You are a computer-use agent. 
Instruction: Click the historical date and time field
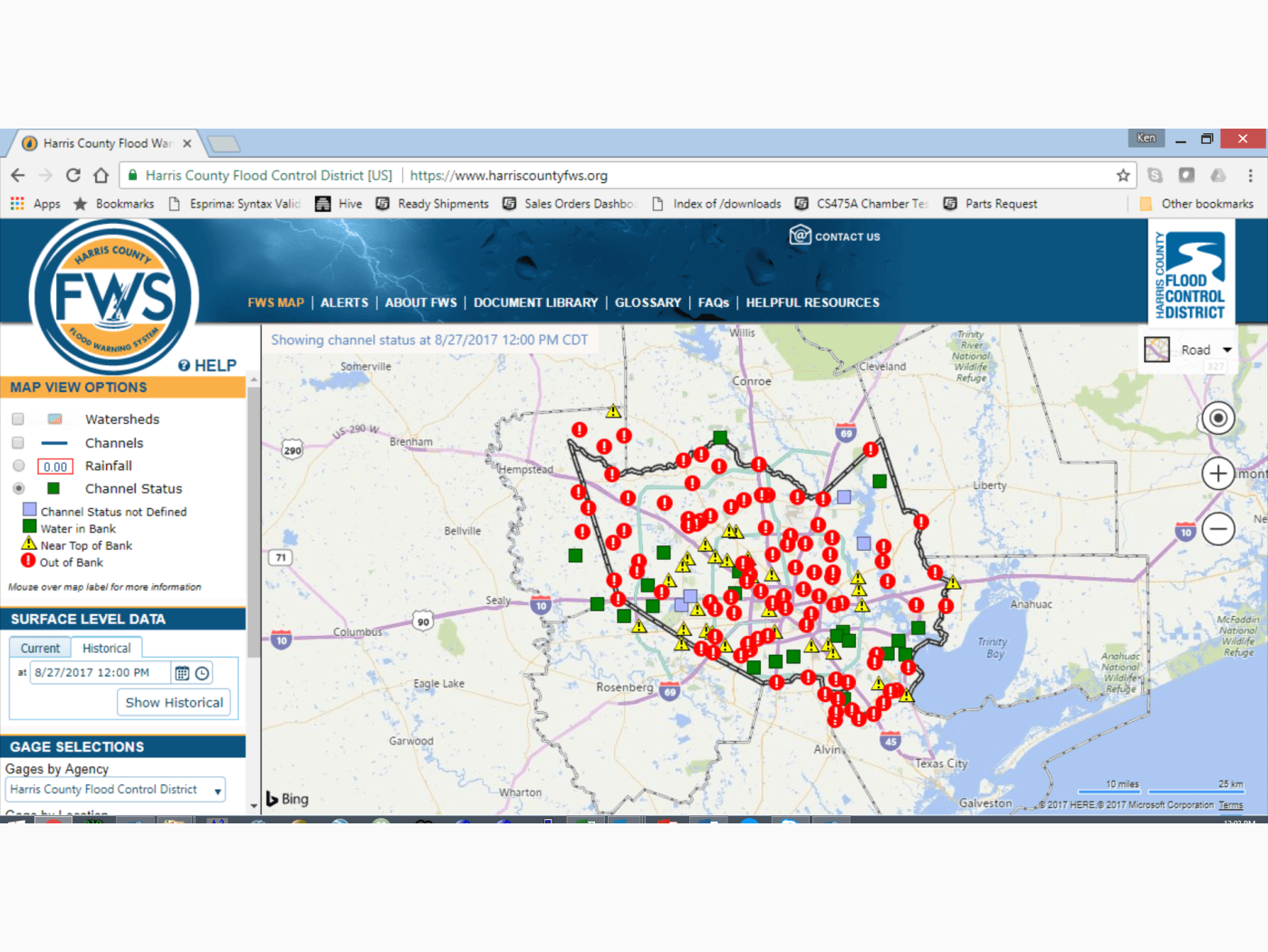(x=101, y=673)
